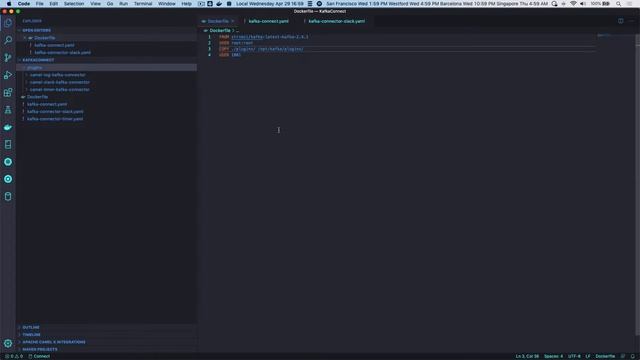Open the Run and Debug view

pos(8,75)
